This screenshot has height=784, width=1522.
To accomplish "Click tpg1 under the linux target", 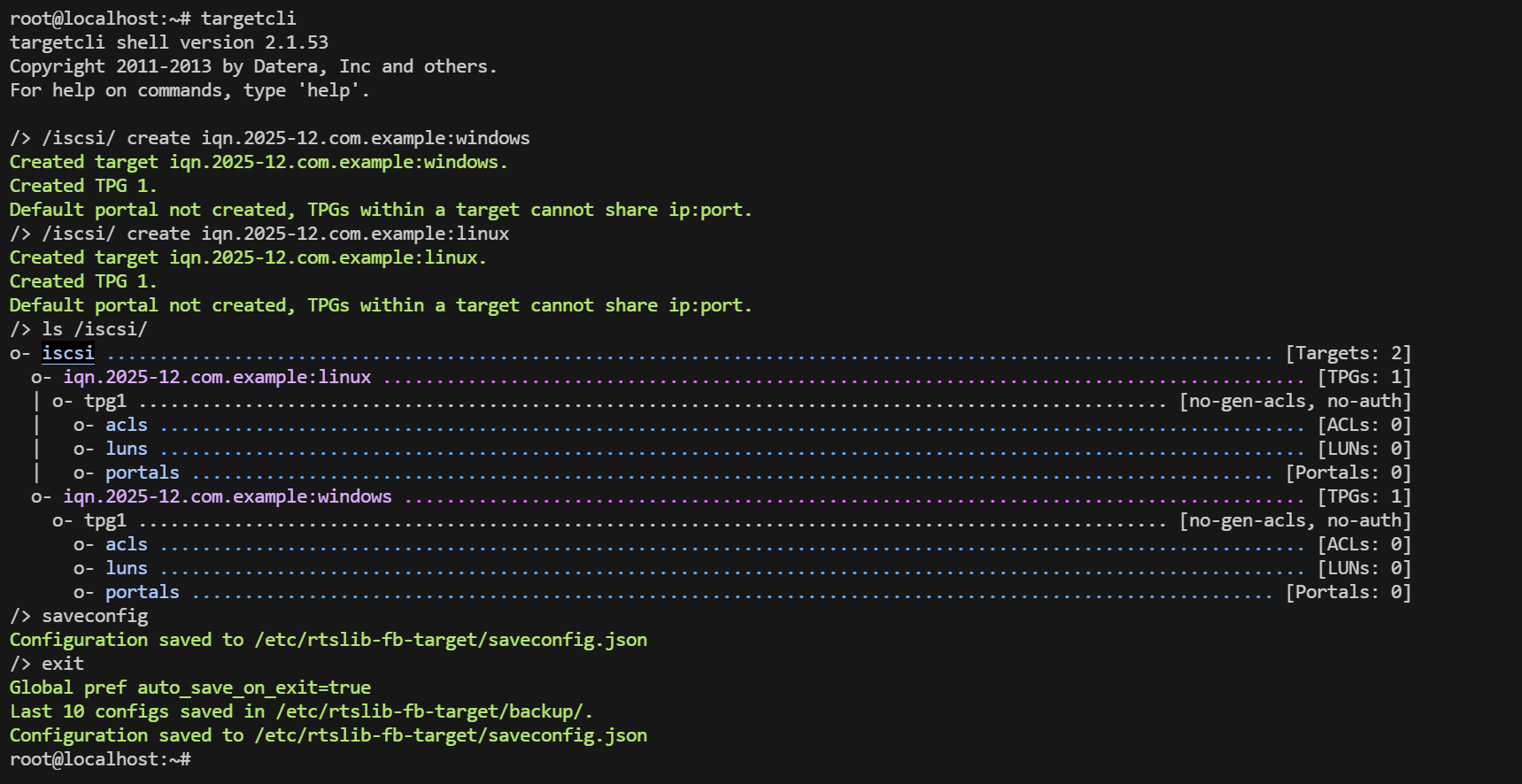I will point(105,401).
